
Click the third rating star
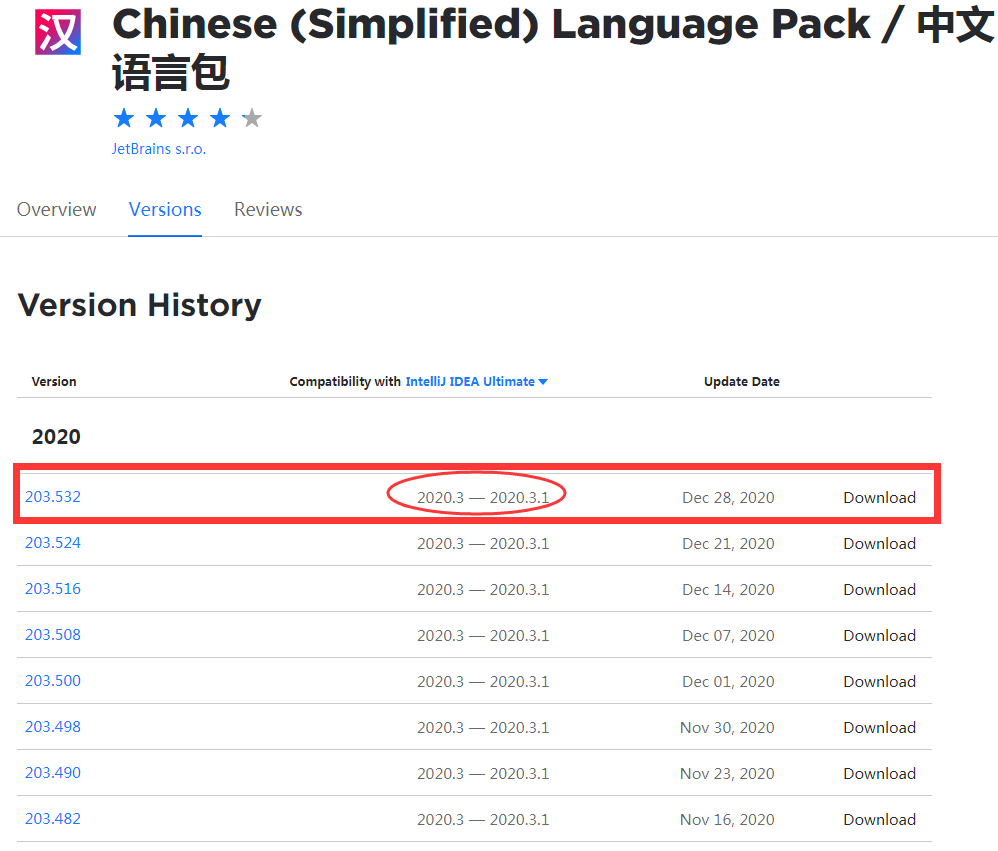(x=188, y=118)
